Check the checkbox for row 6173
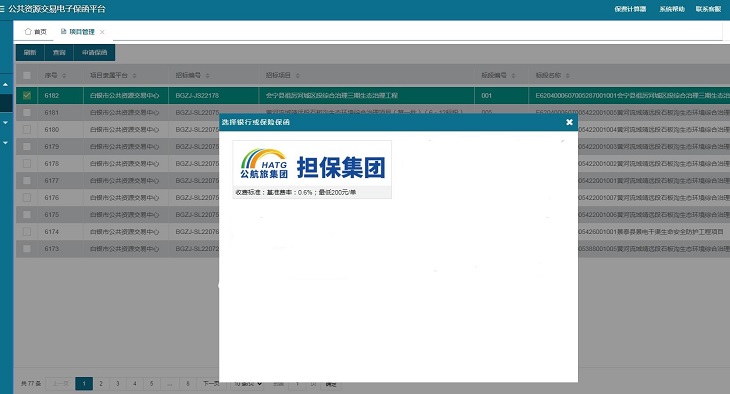 pyautogui.click(x=27, y=249)
